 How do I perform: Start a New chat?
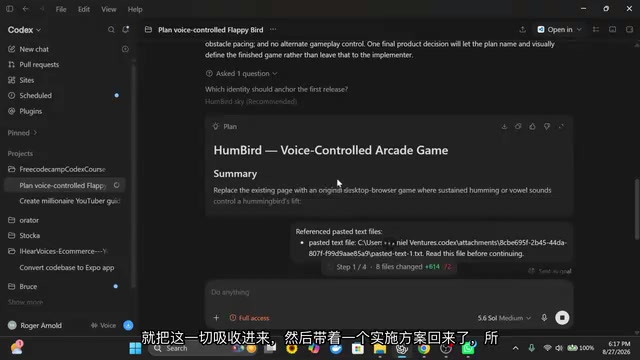pyautogui.click(x=34, y=49)
